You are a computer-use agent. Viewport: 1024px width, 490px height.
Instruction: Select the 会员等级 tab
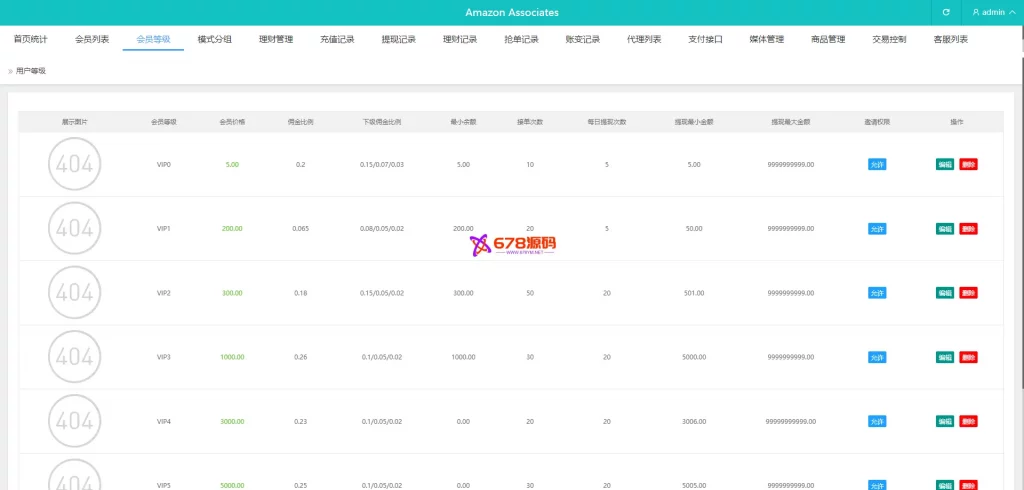click(153, 39)
